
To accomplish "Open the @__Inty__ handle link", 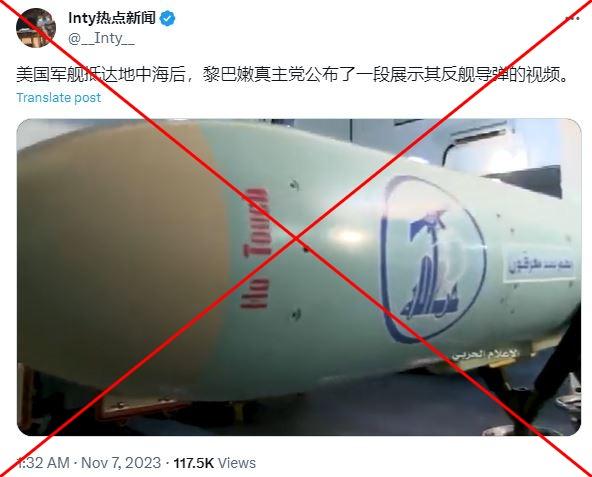I will click(101, 38).
